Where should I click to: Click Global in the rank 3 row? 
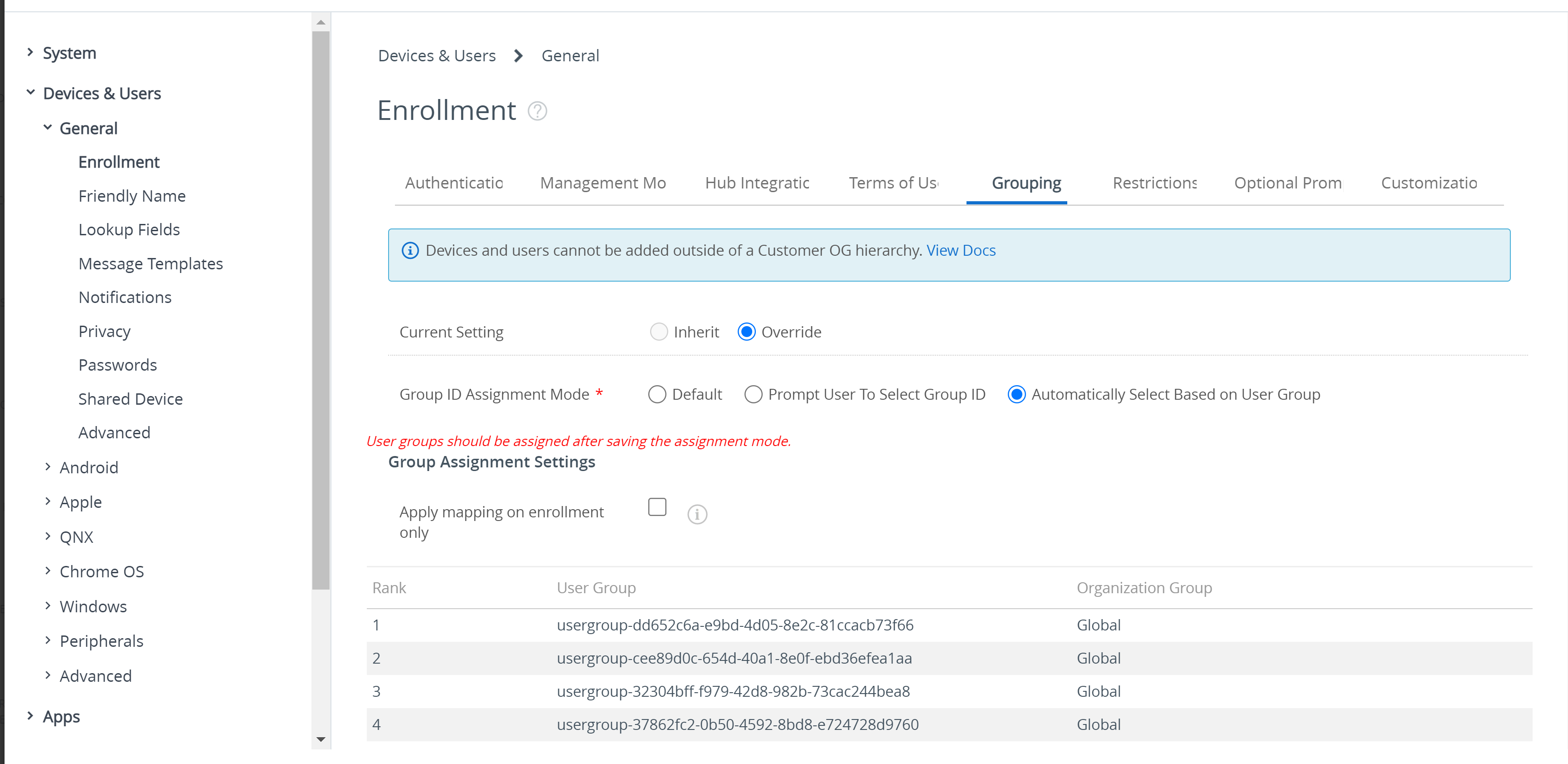tap(1098, 691)
